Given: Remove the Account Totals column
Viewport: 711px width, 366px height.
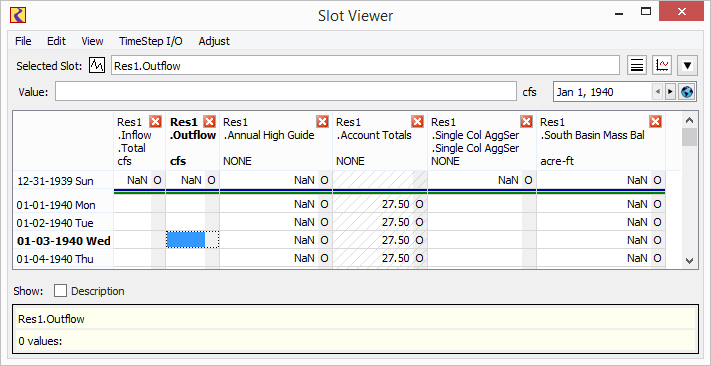Looking at the screenshot, I should point(417,121).
